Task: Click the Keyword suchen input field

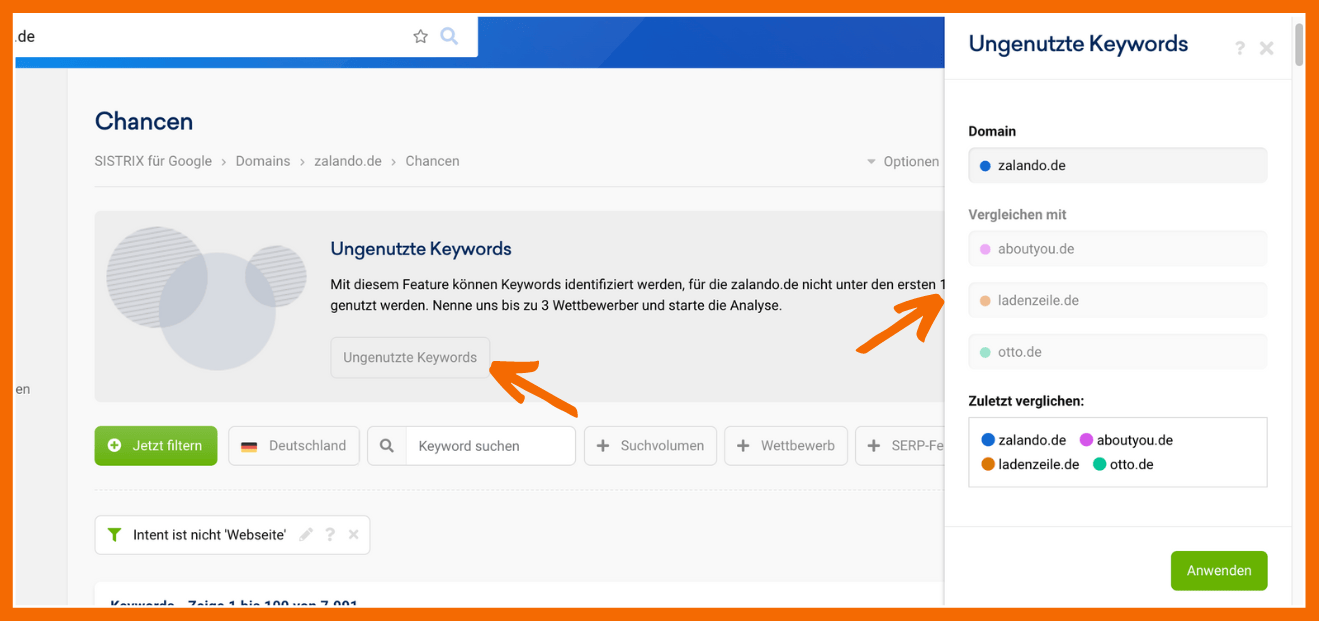Action: click(x=489, y=446)
